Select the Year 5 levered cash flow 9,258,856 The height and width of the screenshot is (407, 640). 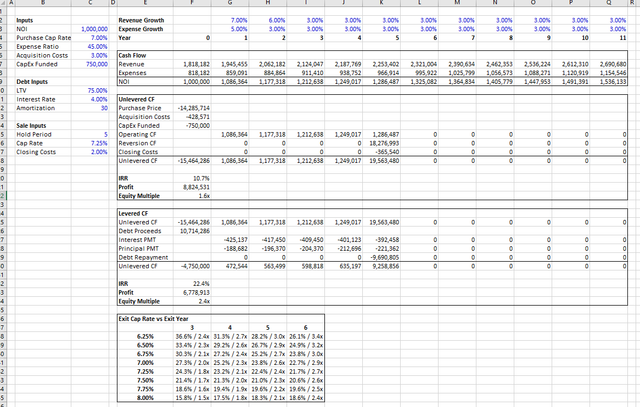386,266
